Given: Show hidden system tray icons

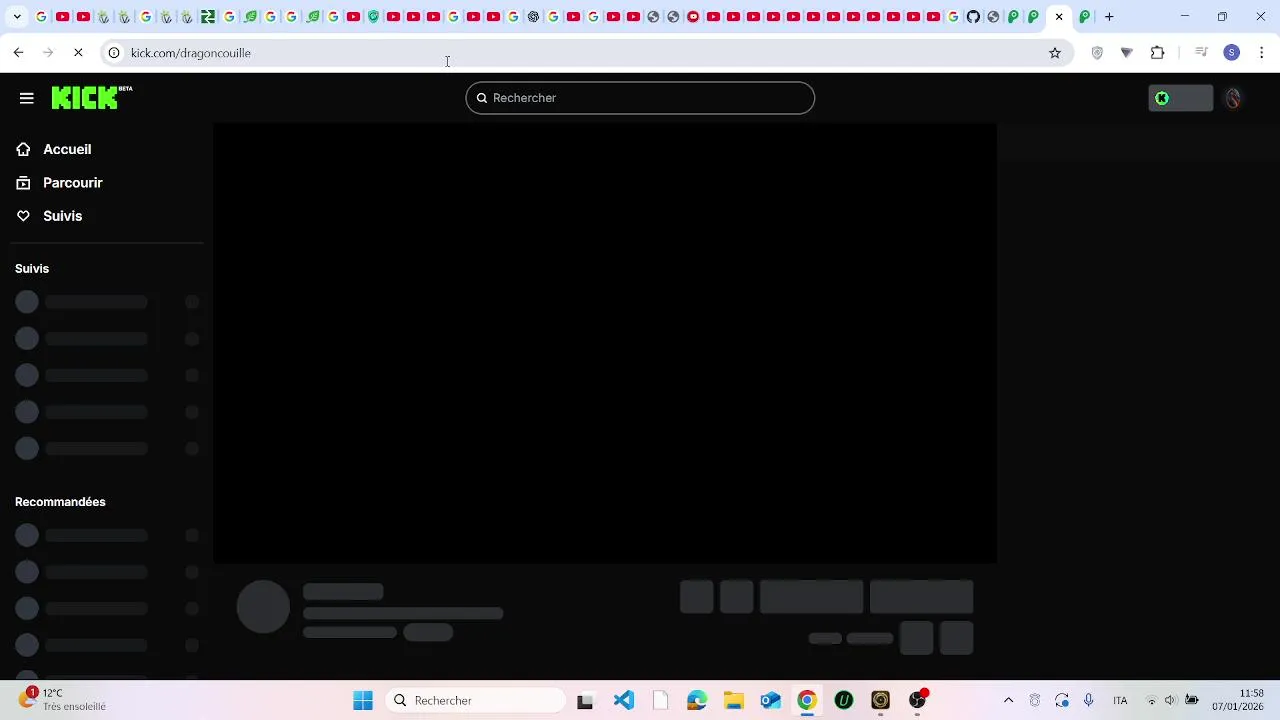Looking at the screenshot, I should 1008,700.
